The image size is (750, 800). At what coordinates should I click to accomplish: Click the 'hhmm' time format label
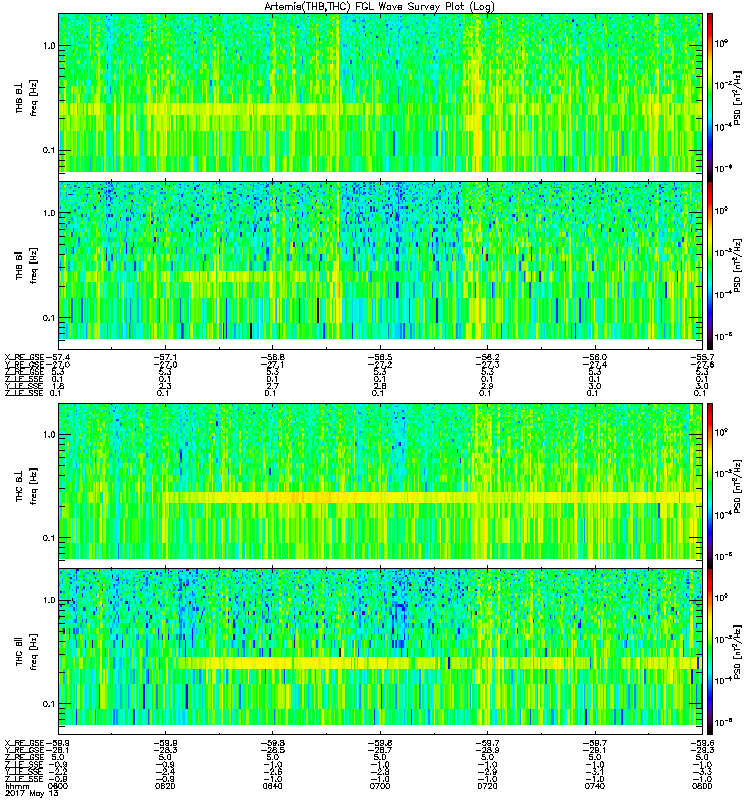pos(17,786)
